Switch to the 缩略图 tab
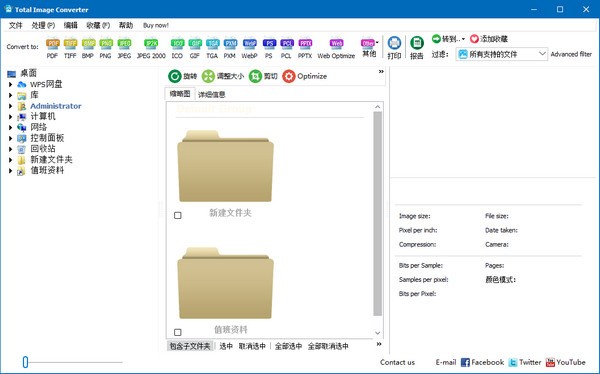 coord(180,94)
